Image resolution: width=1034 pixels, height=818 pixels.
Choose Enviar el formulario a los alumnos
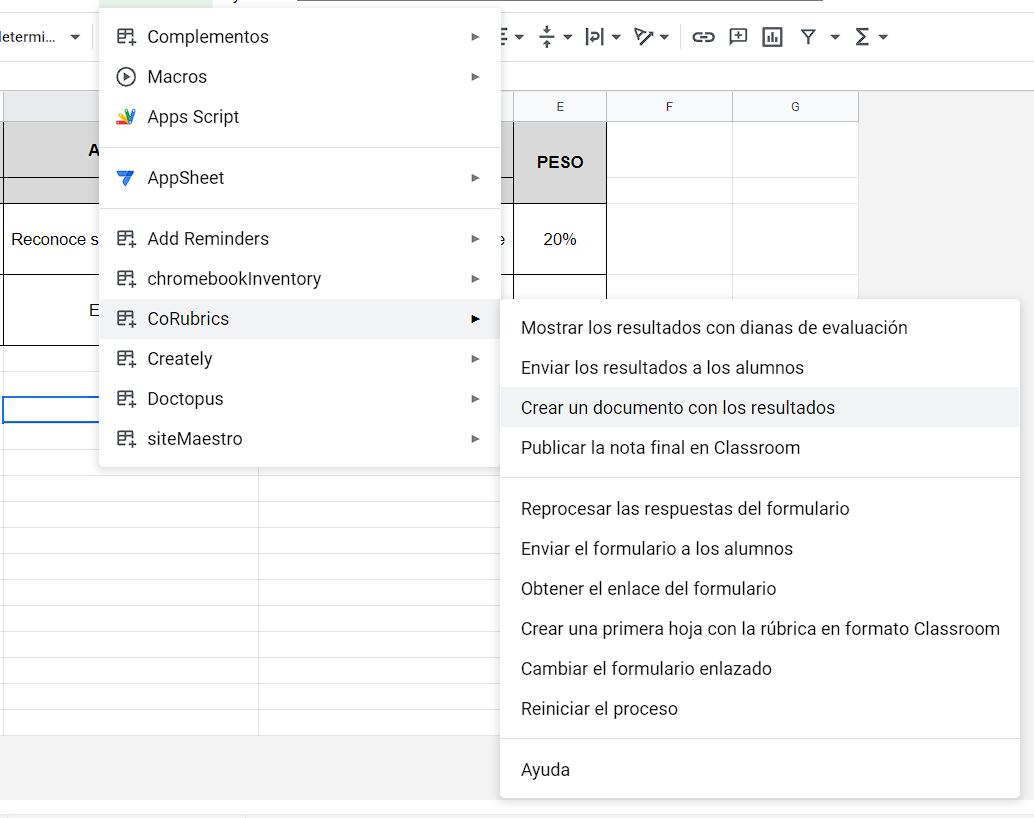point(760,548)
